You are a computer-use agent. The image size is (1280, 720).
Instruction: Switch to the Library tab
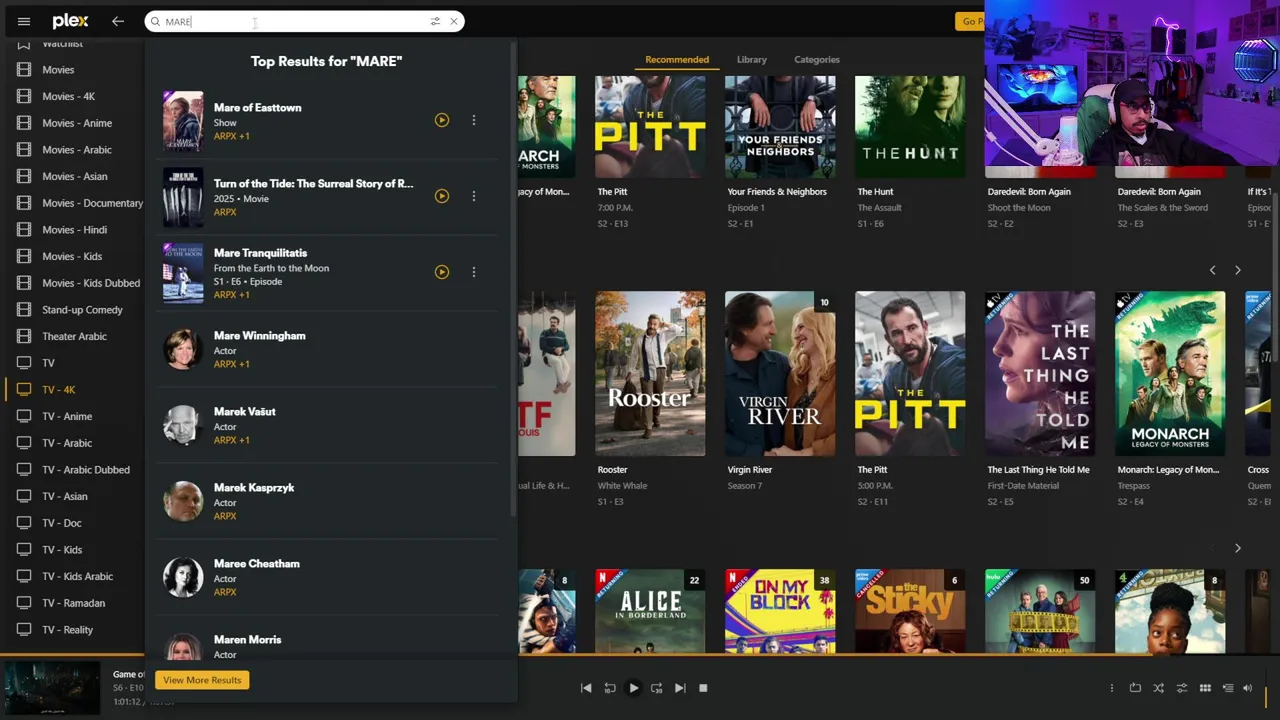(752, 60)
